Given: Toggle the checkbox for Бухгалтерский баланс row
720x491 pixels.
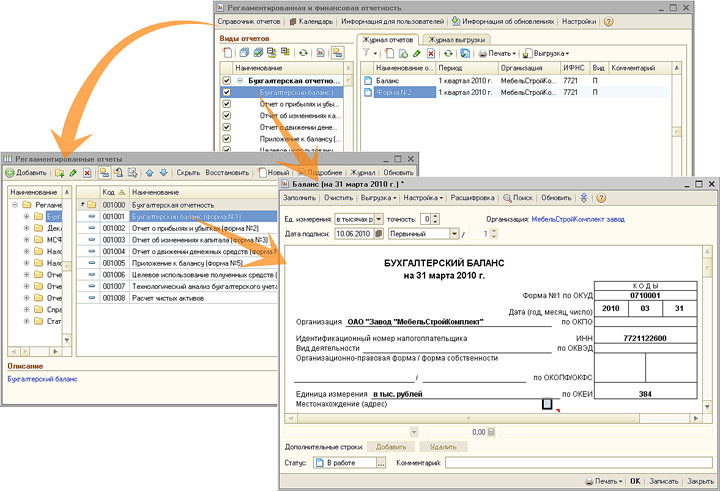Looking at the screenshot, I should [x=226, y=92].
